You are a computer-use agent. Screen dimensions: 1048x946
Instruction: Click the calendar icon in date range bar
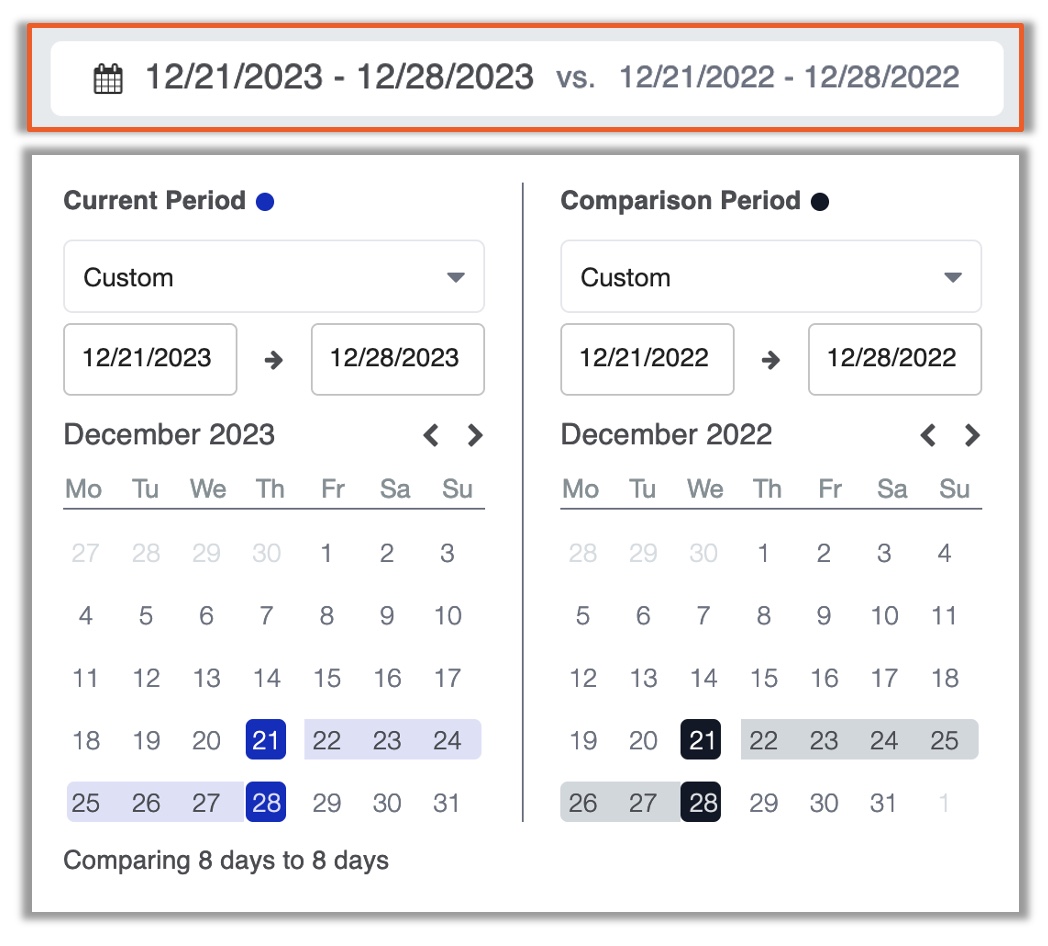[108, 78]
